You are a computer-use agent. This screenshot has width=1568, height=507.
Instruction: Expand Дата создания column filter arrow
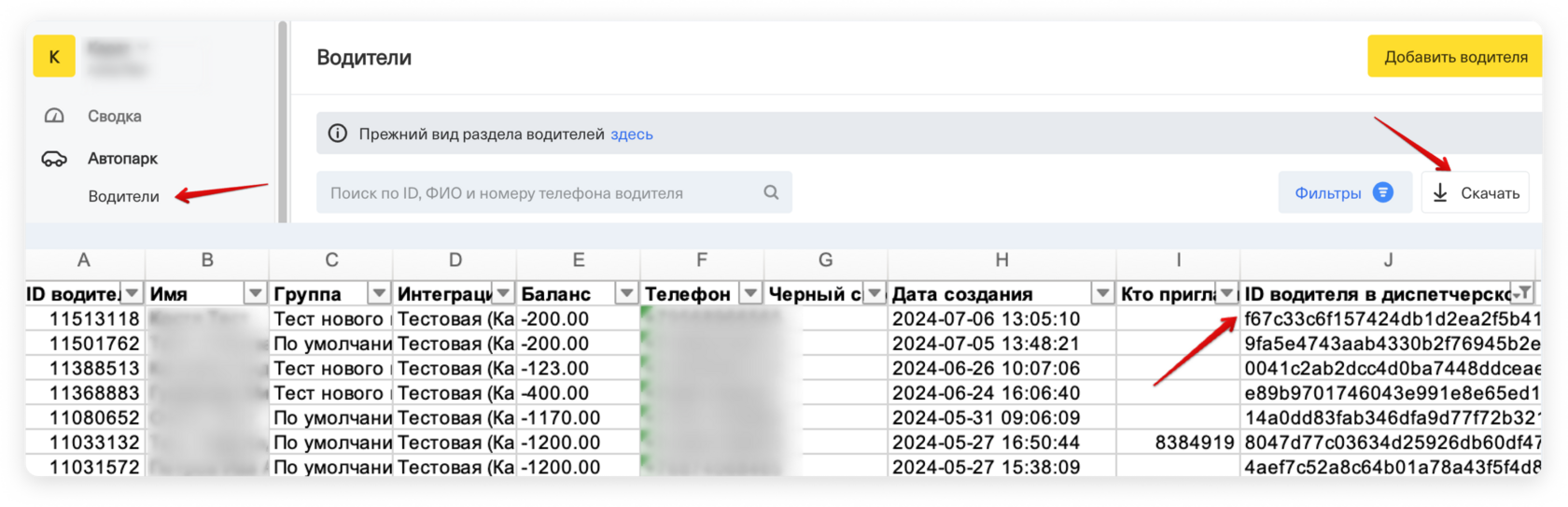1102,294
